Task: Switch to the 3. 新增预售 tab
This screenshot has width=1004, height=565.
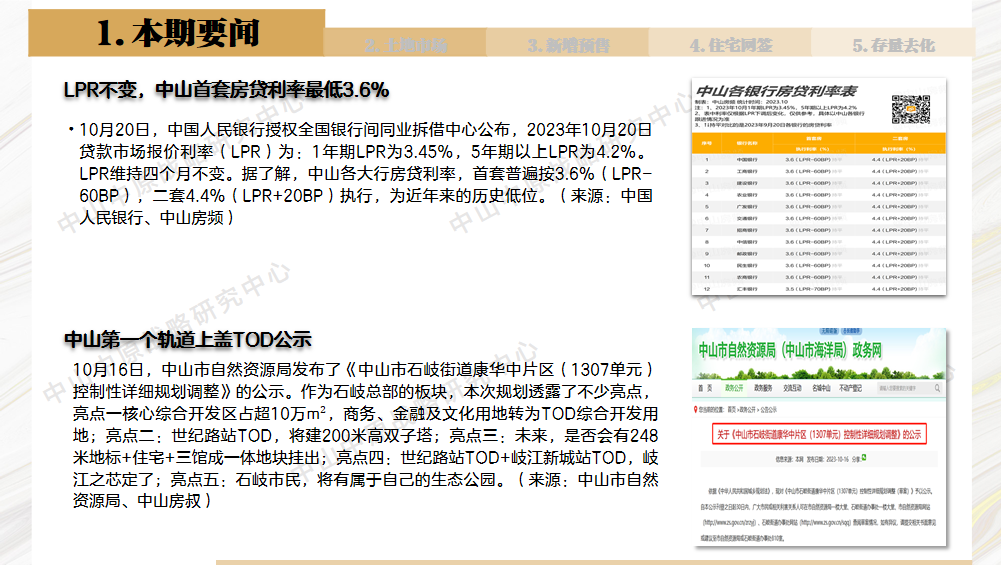Action: click(x=568, y=45)
